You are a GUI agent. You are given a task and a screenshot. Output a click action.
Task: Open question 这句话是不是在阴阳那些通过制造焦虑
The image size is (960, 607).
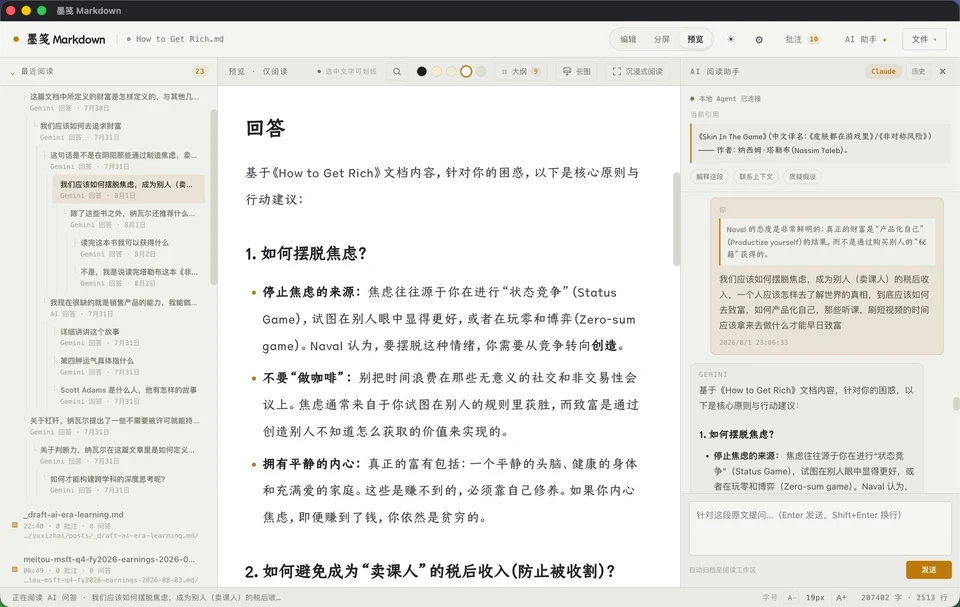click(x=124, y=160)
